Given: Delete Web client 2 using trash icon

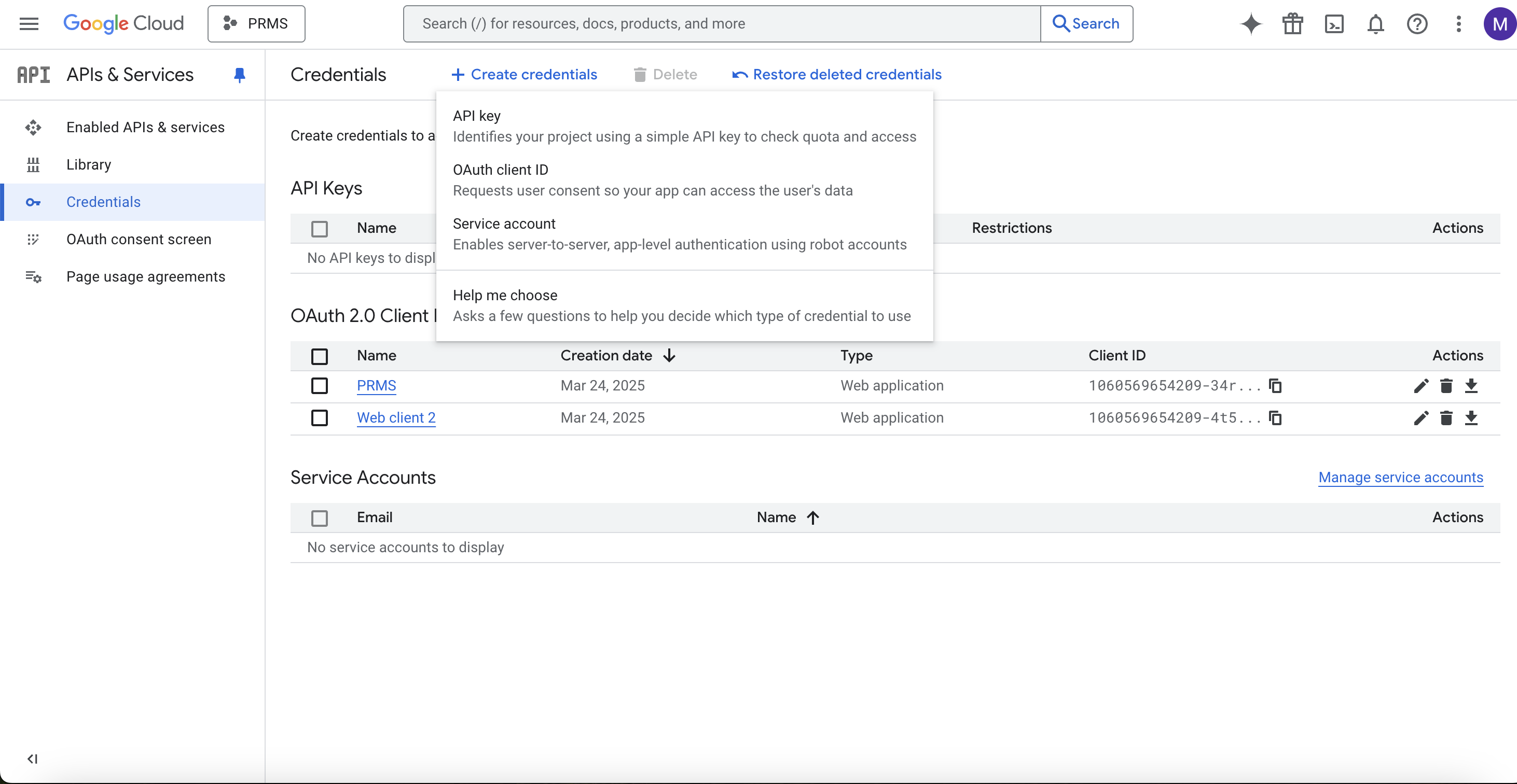Looking at the screenshot, I should (1446, 418).
